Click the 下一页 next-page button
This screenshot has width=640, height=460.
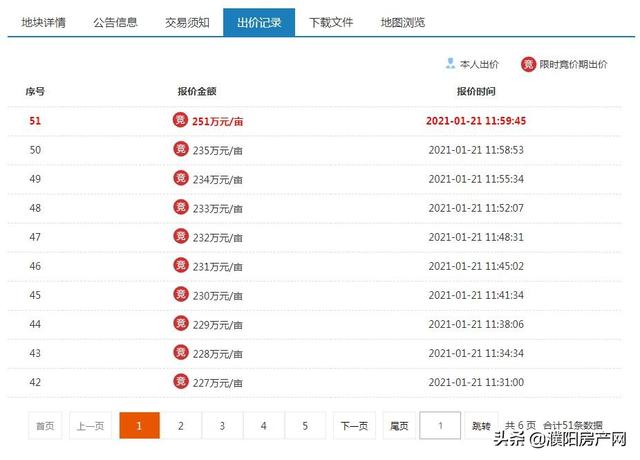(354, 426)
